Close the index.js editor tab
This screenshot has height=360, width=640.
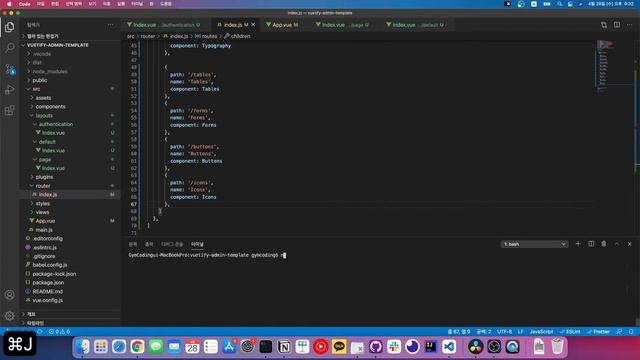point(253,25)
